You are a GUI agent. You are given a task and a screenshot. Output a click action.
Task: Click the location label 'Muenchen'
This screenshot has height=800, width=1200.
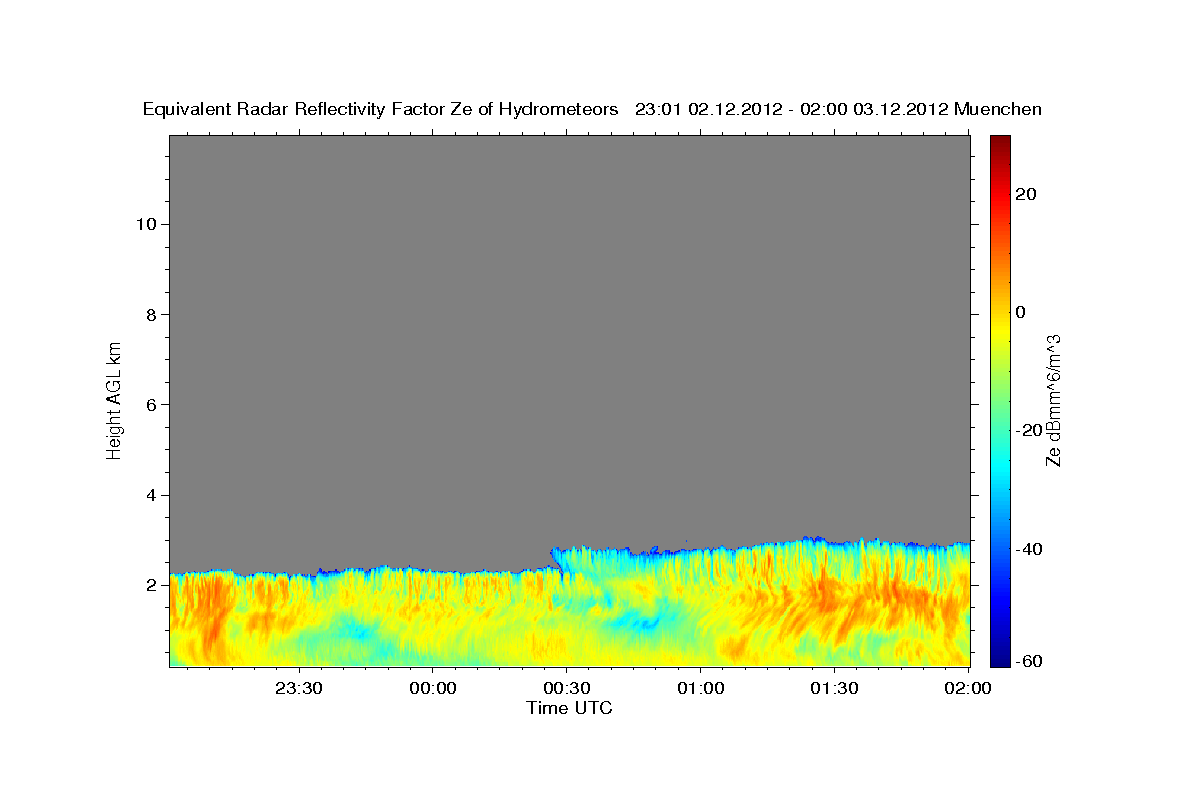point(998,110)
